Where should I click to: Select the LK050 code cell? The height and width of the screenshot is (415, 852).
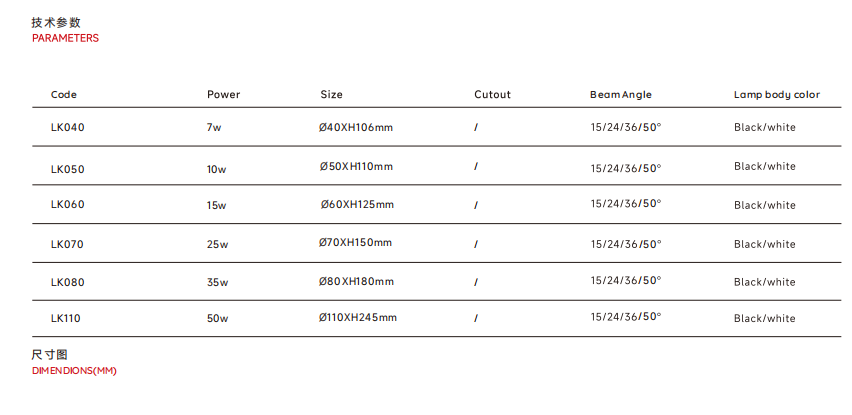[x=68, y=169]
